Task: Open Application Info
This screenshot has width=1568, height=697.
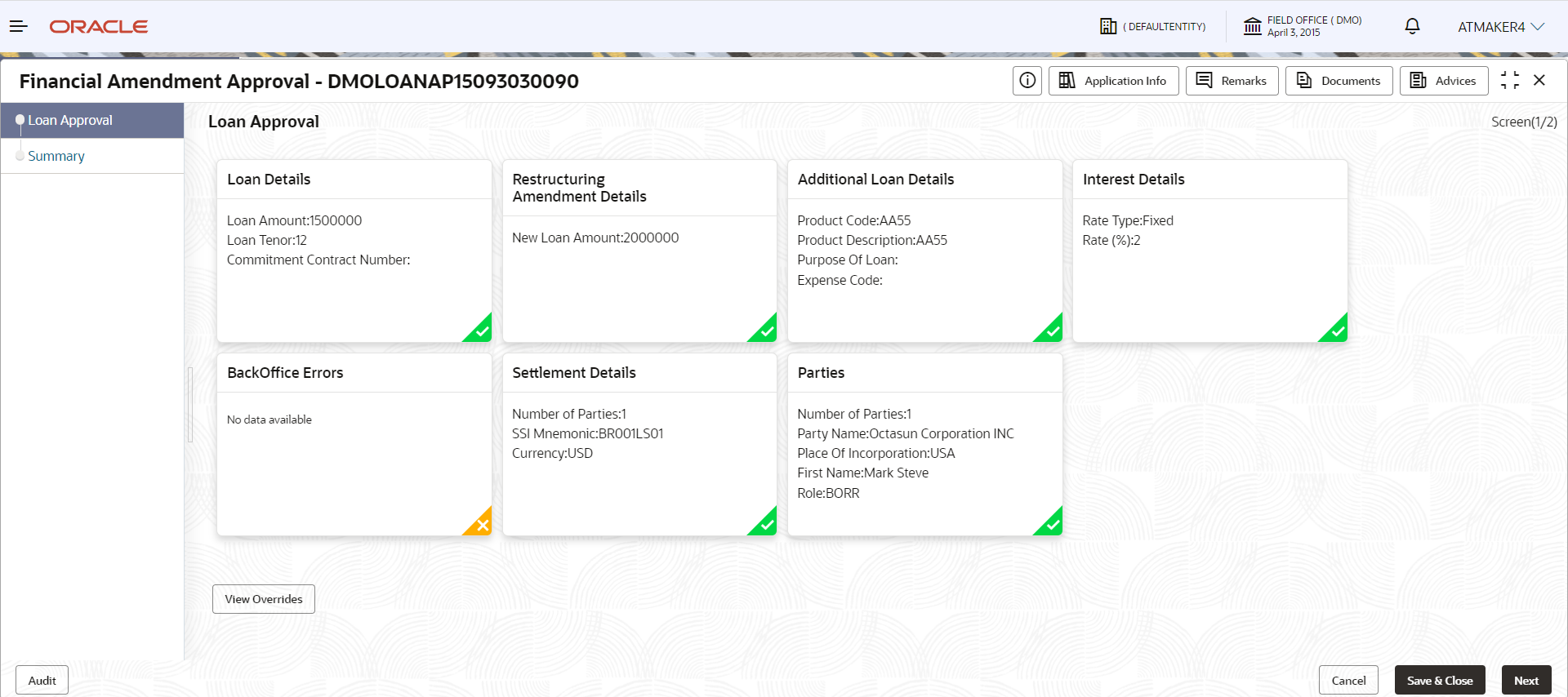Action: click(x=1114, y=81)
